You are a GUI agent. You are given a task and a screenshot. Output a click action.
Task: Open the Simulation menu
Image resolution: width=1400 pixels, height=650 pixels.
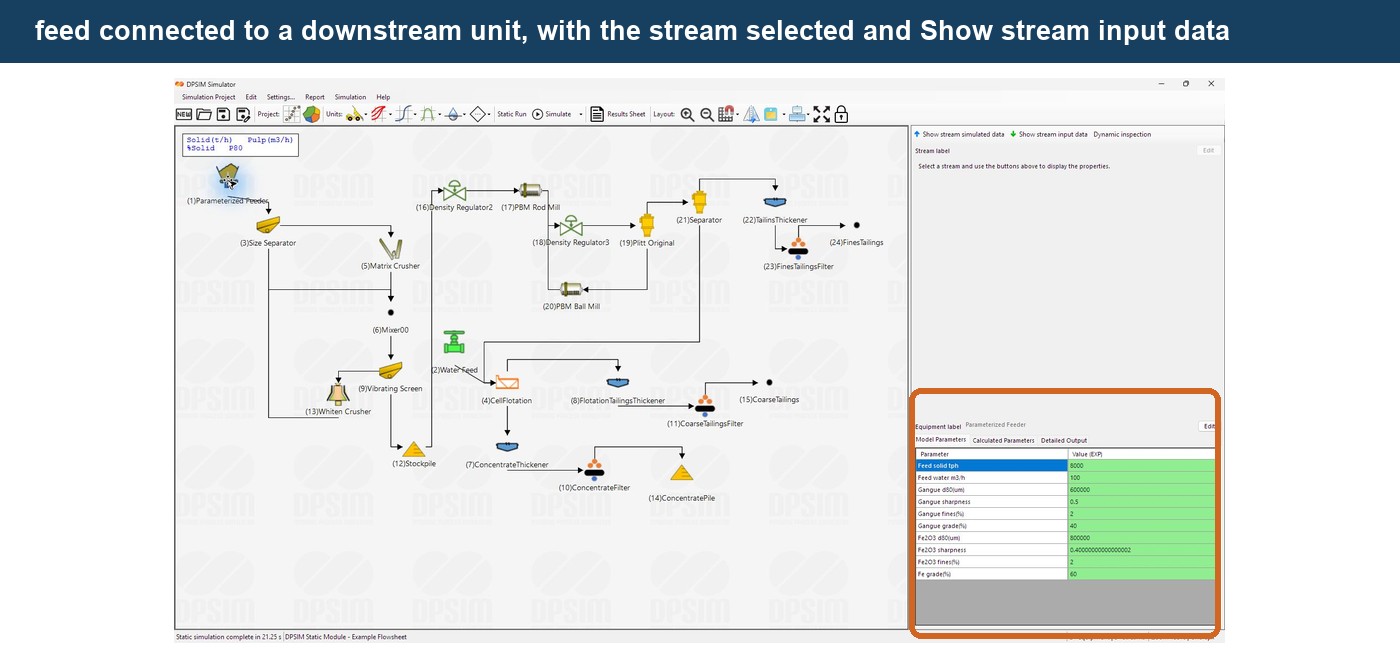pos(350,97)
